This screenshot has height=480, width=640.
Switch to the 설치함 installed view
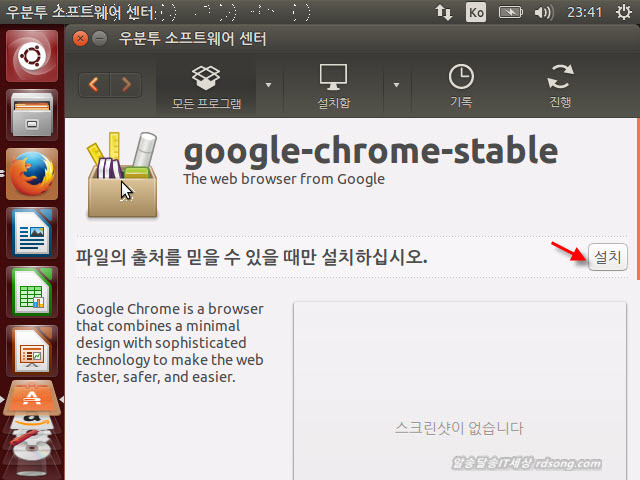[333, 85]
